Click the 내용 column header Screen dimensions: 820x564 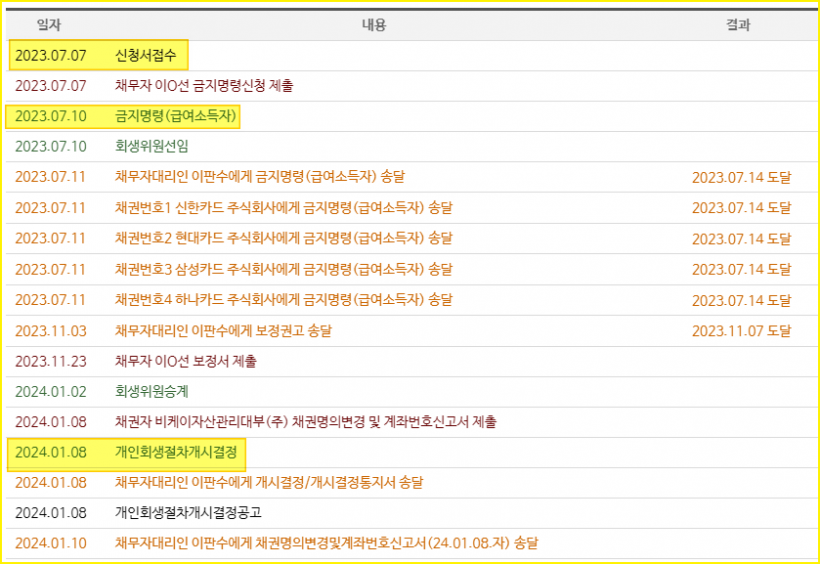374,25
